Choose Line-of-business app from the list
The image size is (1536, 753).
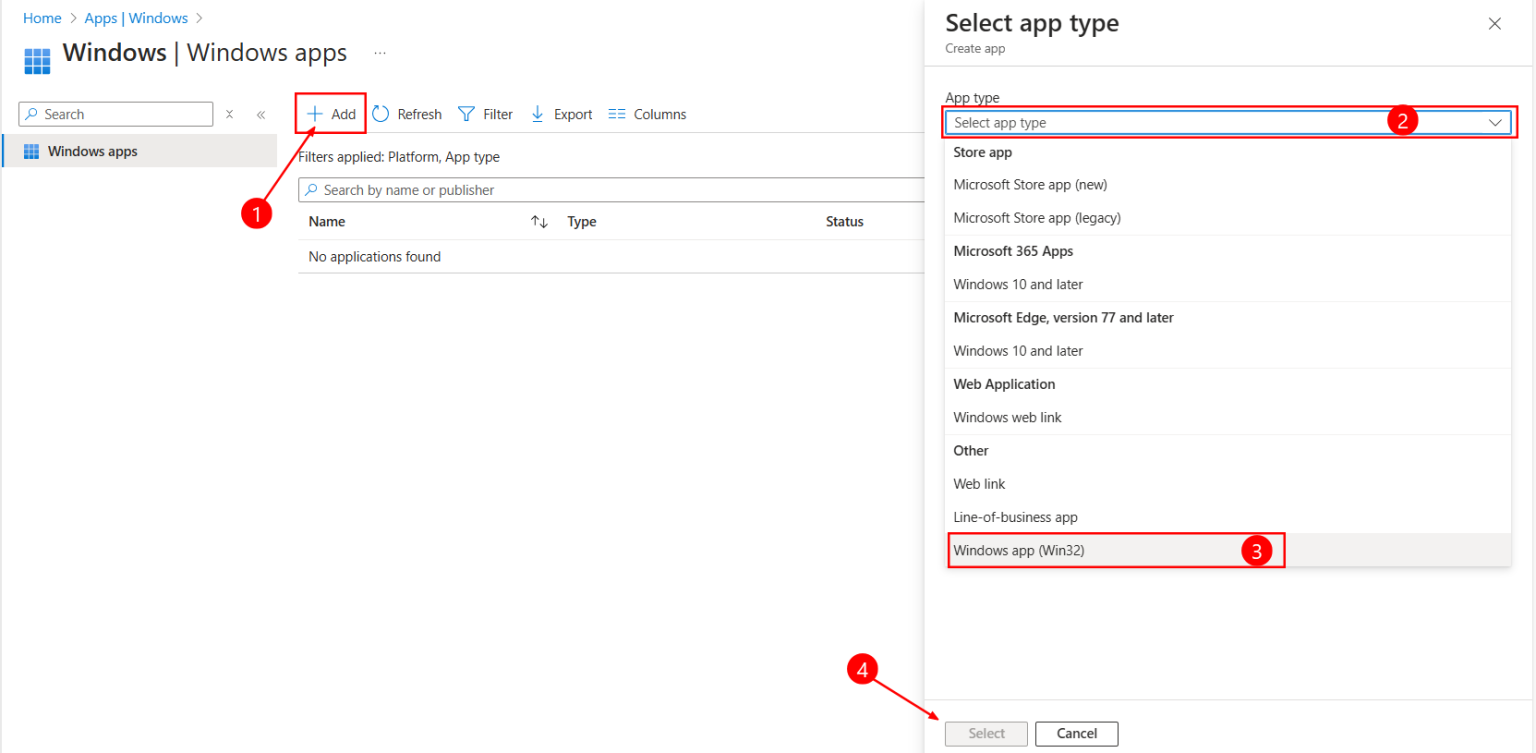point(1015,517)
